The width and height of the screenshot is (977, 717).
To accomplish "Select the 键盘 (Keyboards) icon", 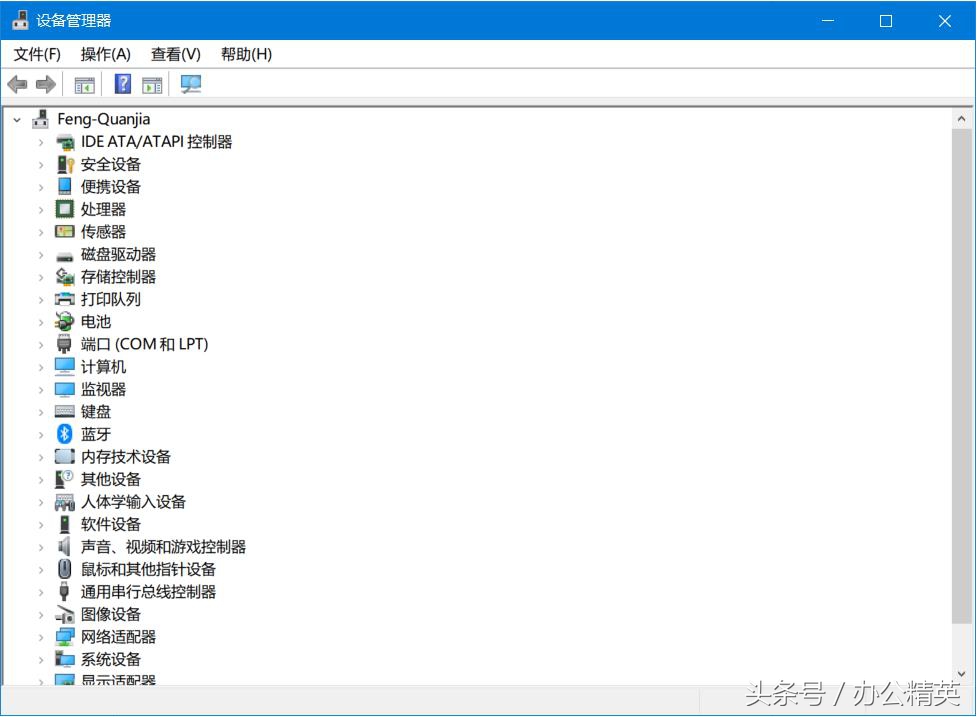I will tap(64, 411).
